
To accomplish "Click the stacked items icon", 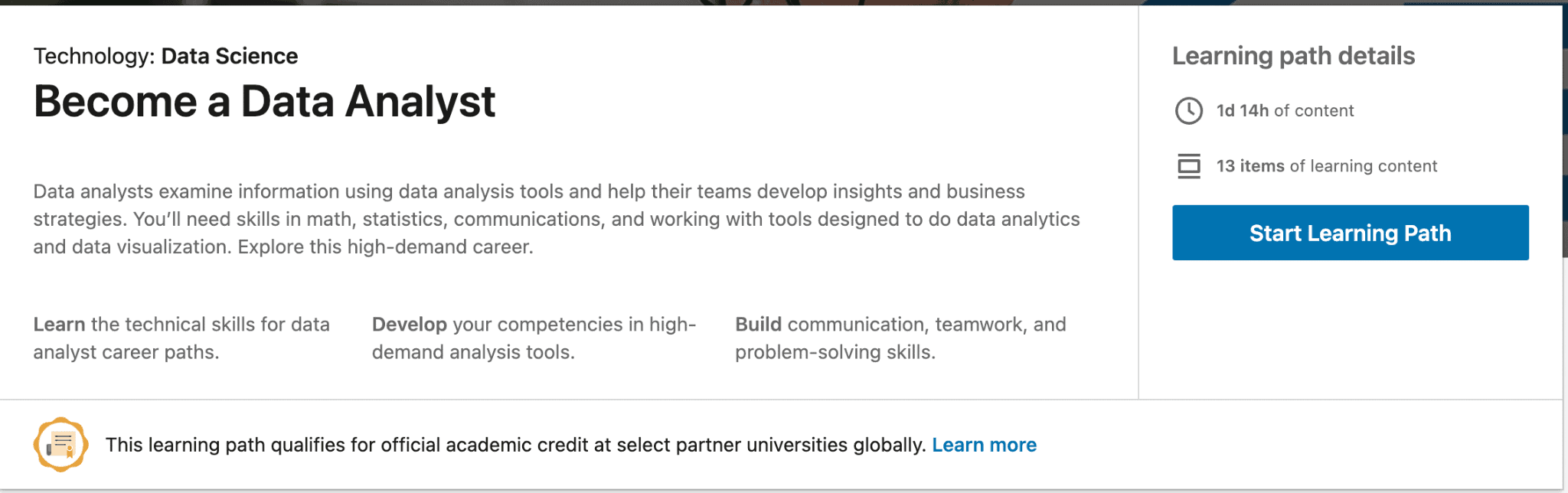I will pyautogui.click(x=1188, y=166).
